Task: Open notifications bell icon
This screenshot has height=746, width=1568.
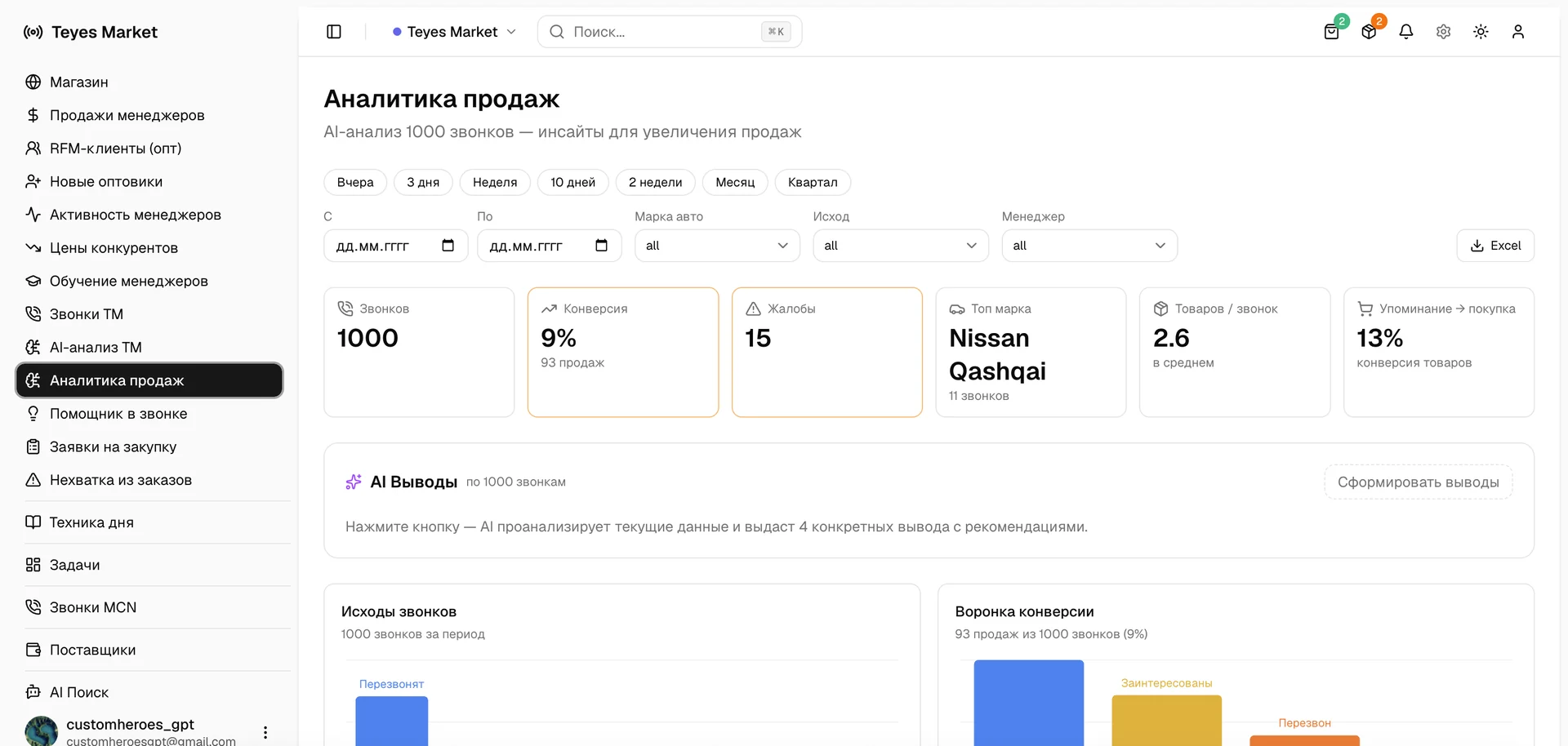Action: pos(1406,32)
